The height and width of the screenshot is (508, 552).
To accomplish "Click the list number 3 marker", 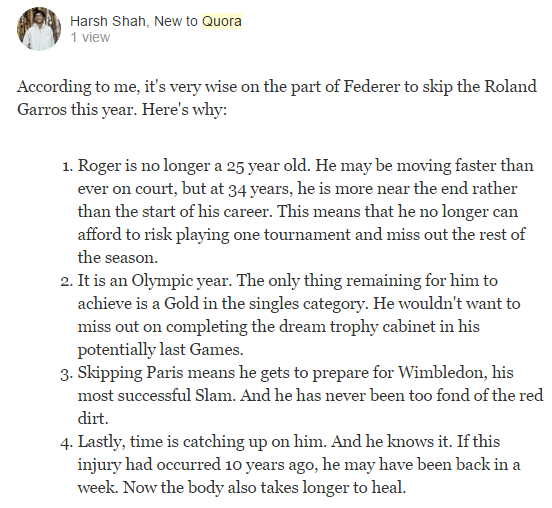I will (x=67, y=374).
